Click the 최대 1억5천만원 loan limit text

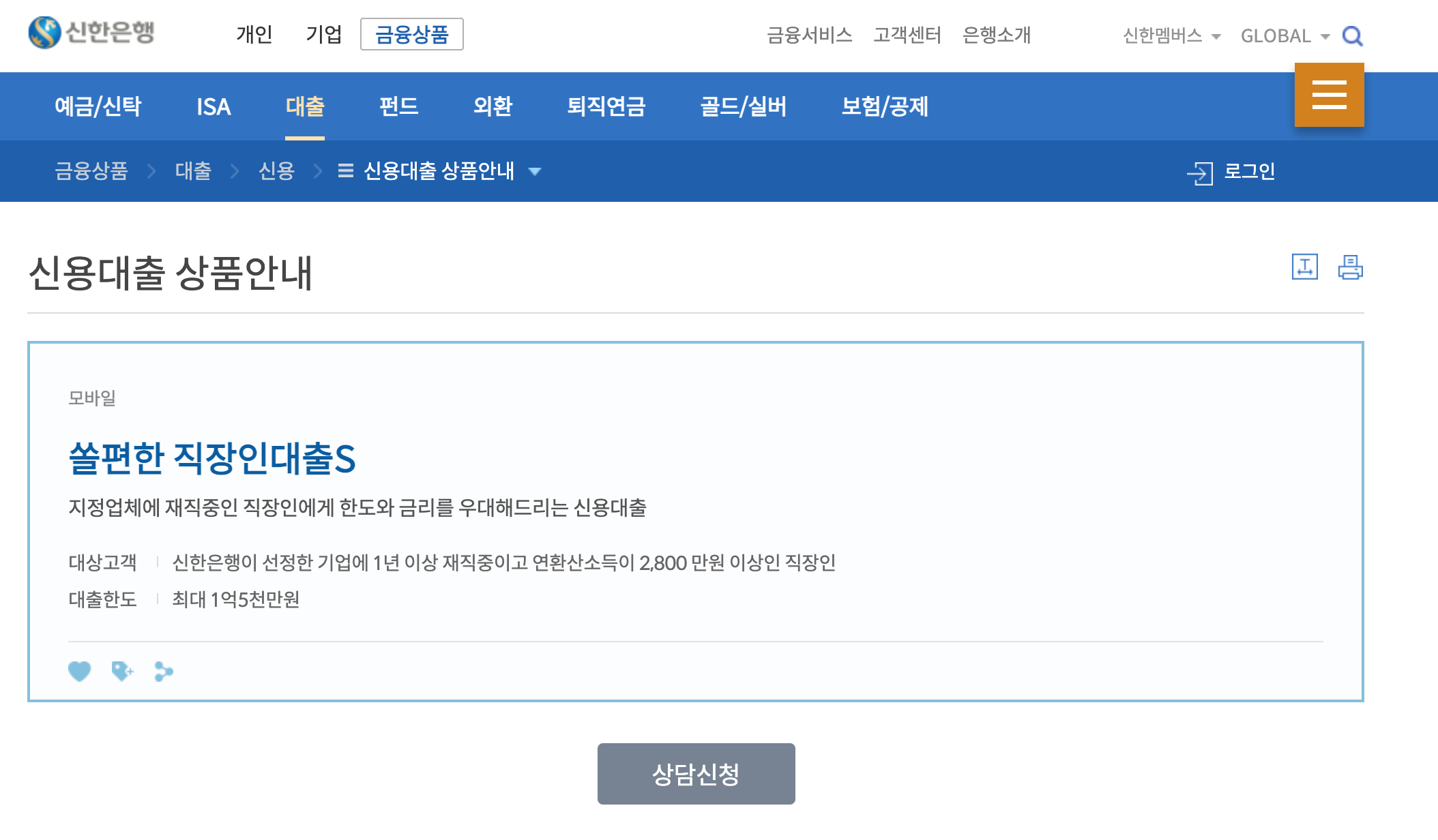(236, 599)
